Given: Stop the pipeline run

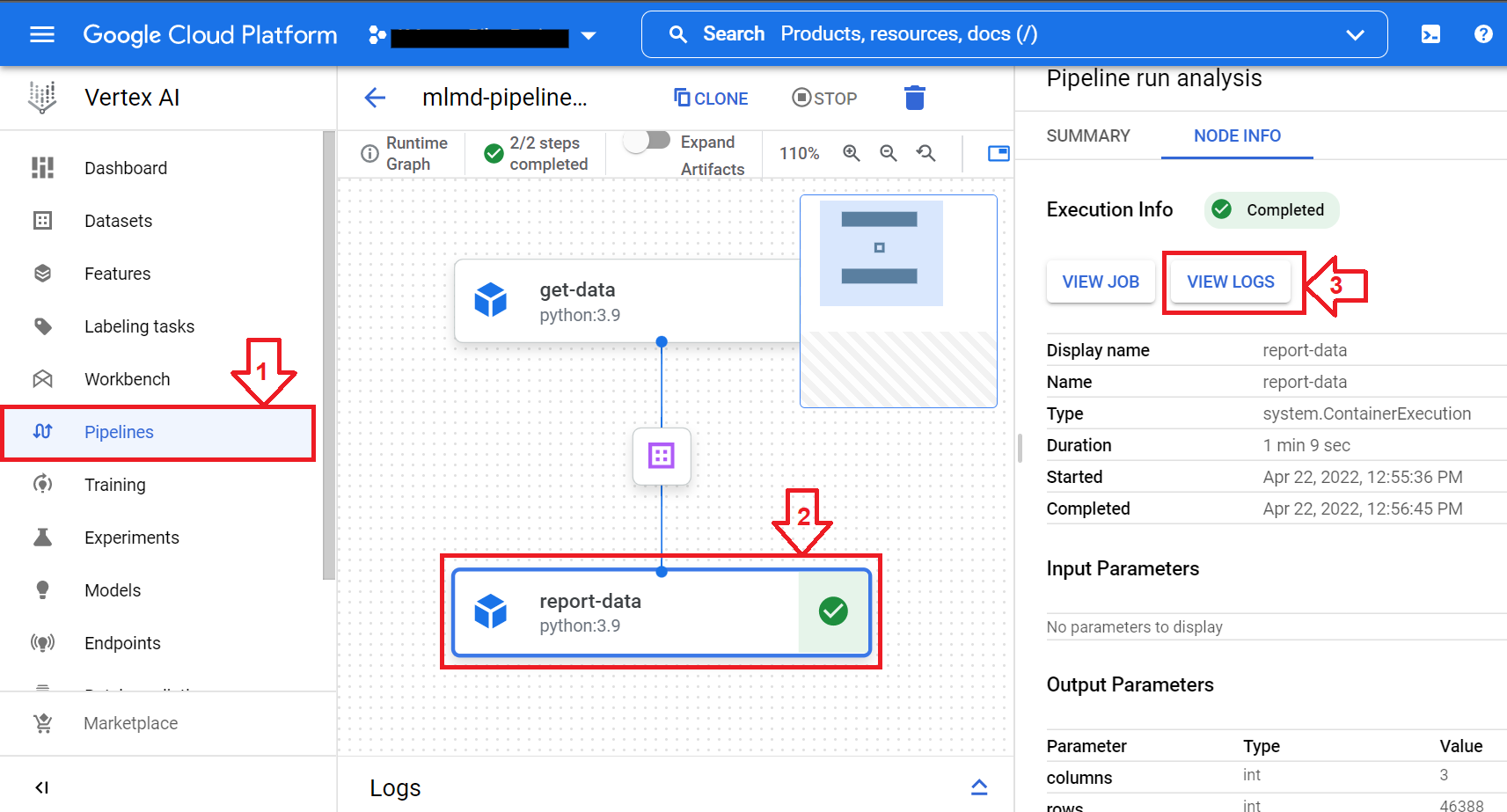Looking at the screenshot, I should point(824,99).
